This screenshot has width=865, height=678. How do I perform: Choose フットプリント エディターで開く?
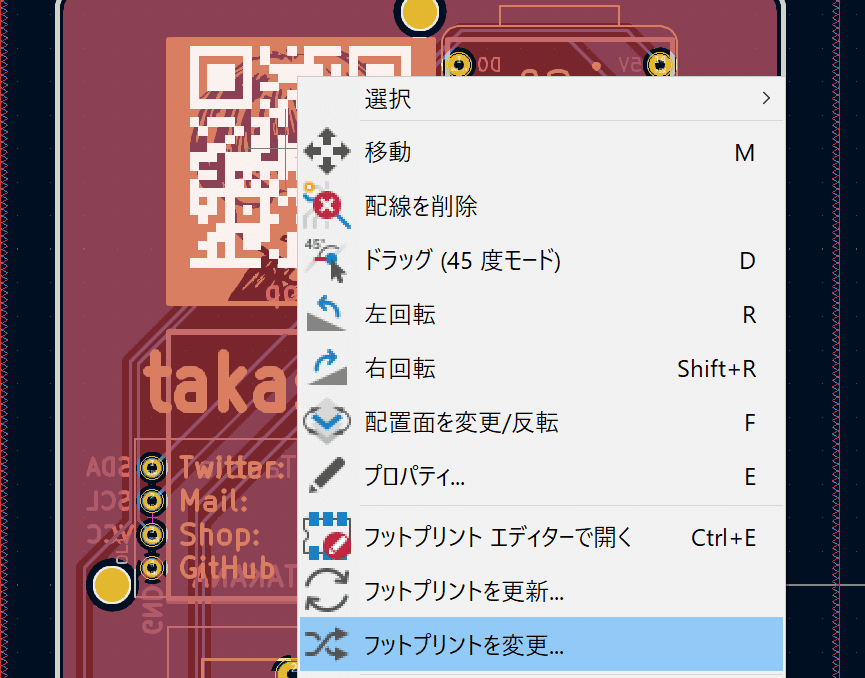[541, 537]
